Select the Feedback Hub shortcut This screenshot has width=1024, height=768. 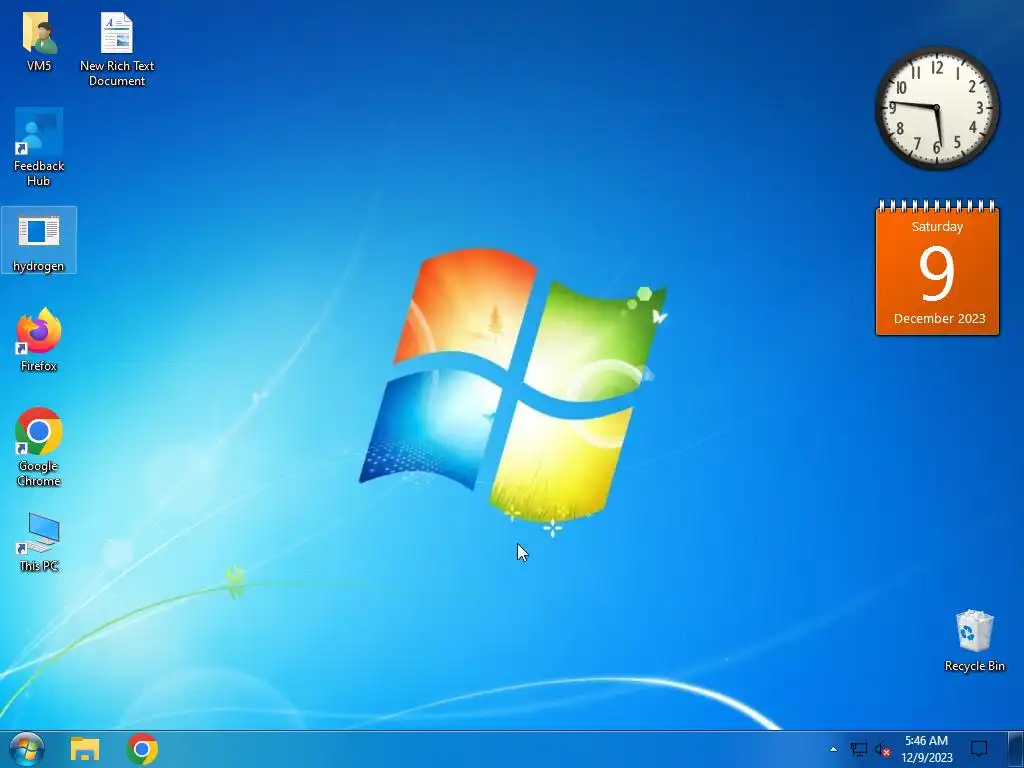pos(39,148)
